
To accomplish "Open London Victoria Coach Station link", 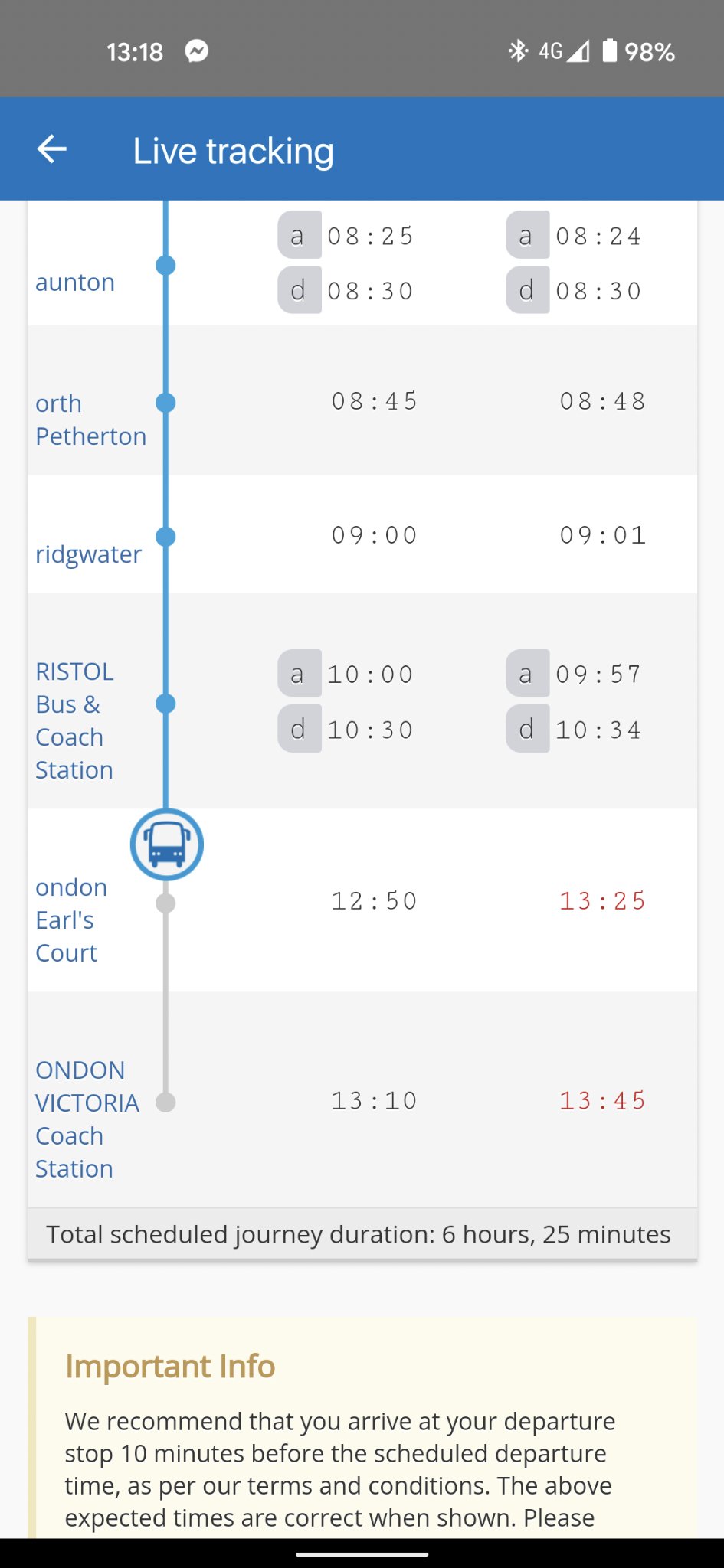I will (x=87, y=1119).
